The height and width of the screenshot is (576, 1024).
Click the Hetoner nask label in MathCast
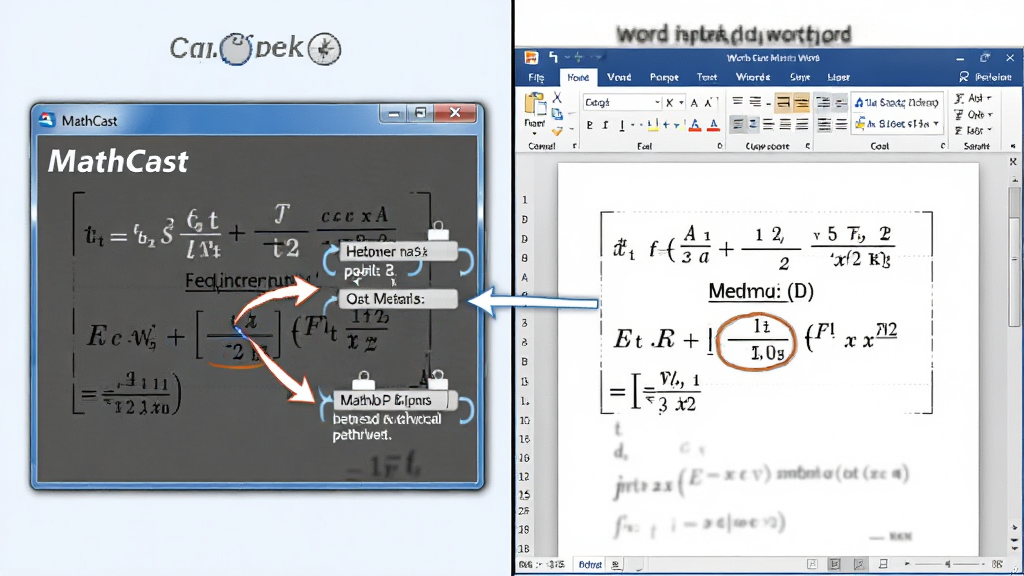click(x=397, y=251)
